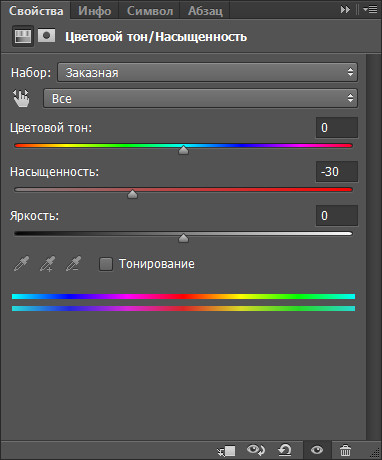Screen dimensions: 382x460
Task: Open the Набор preset dropdown
Action: point(207,72)
